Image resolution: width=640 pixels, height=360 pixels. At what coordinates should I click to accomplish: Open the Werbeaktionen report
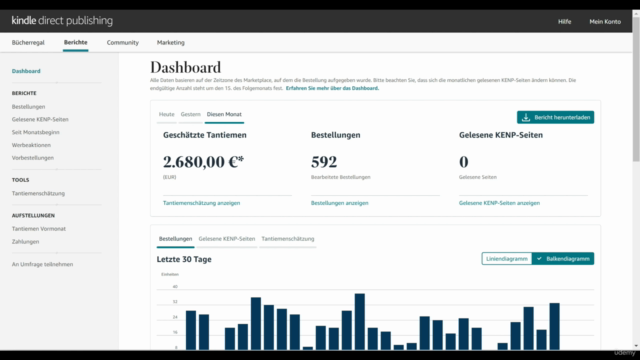(31, 145)
